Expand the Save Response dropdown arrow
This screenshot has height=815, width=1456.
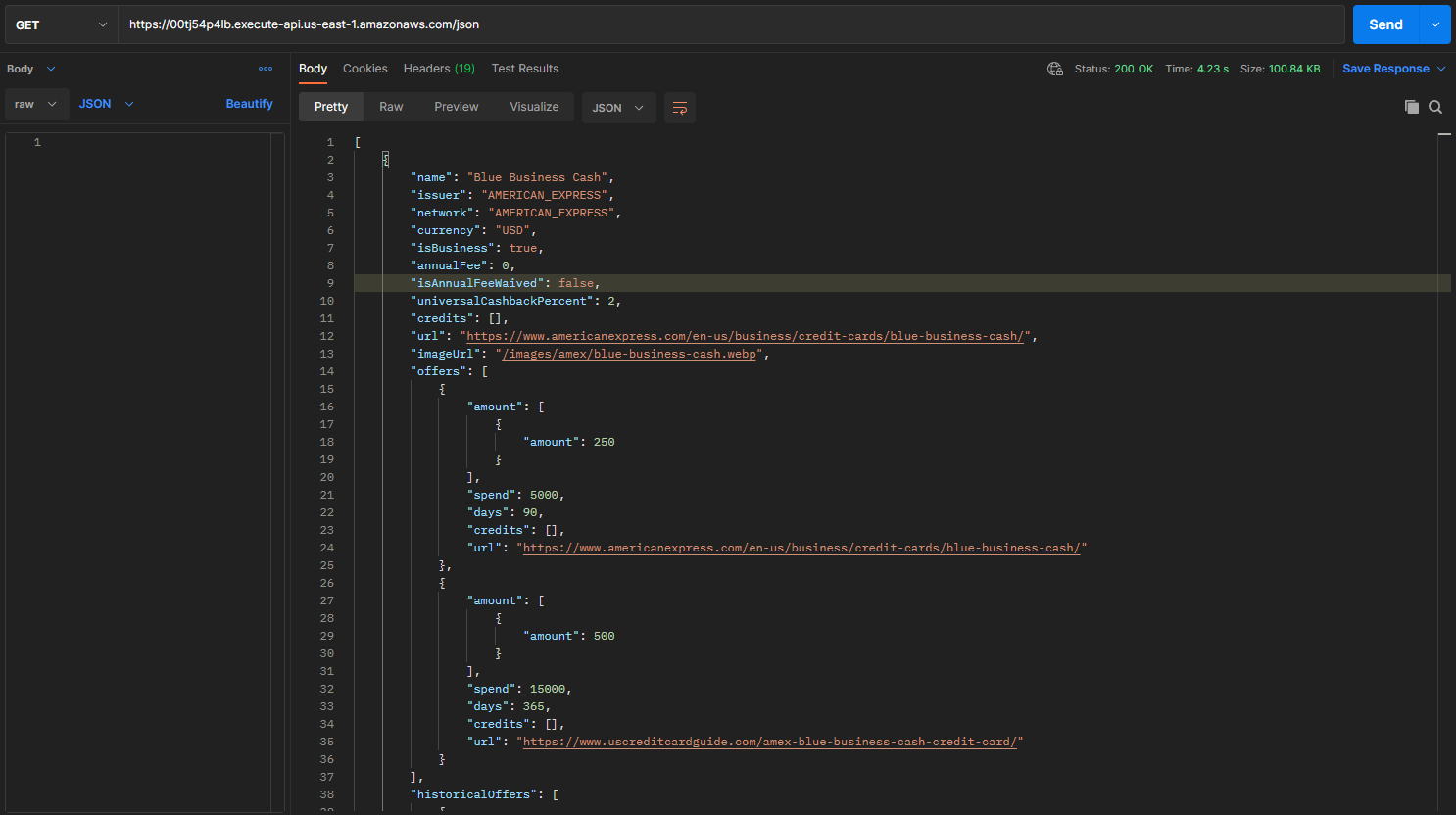pos(1441,69)
